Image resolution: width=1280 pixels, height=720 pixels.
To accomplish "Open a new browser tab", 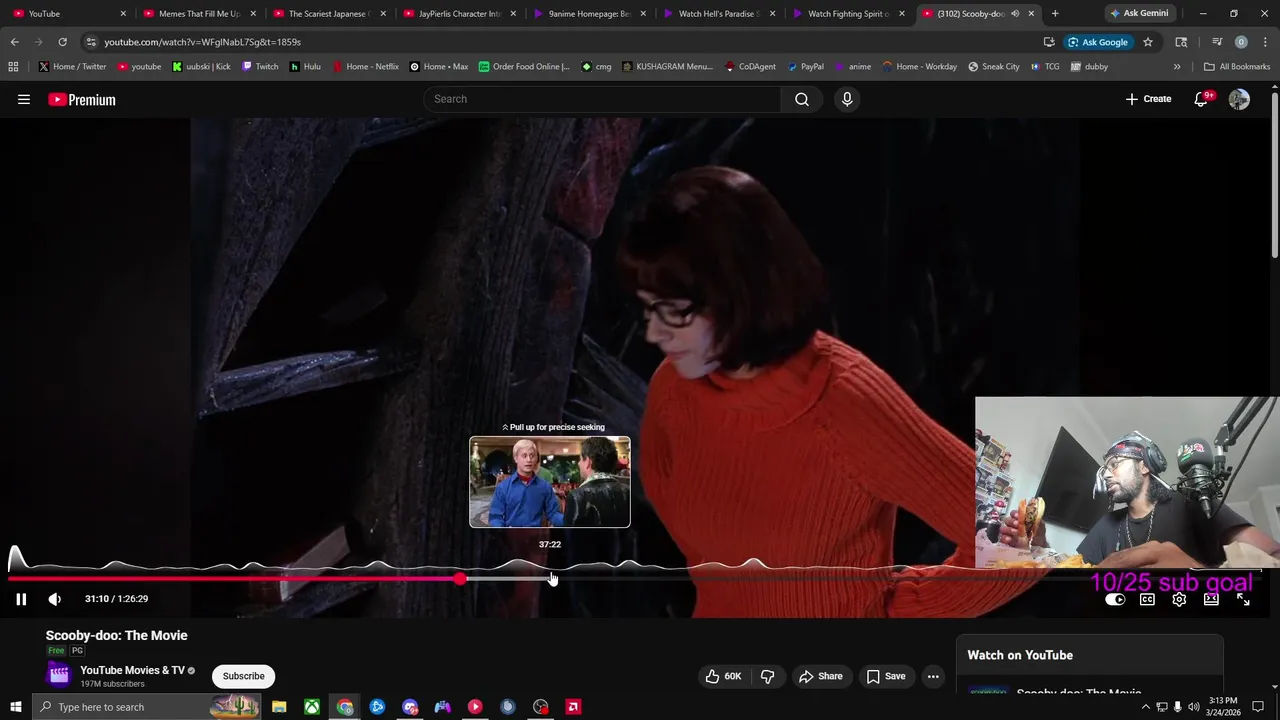I will click(x=1055, y=14).
